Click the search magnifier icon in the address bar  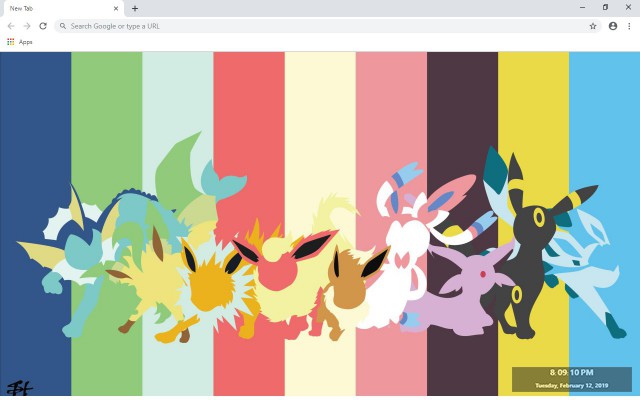point(63,26)
